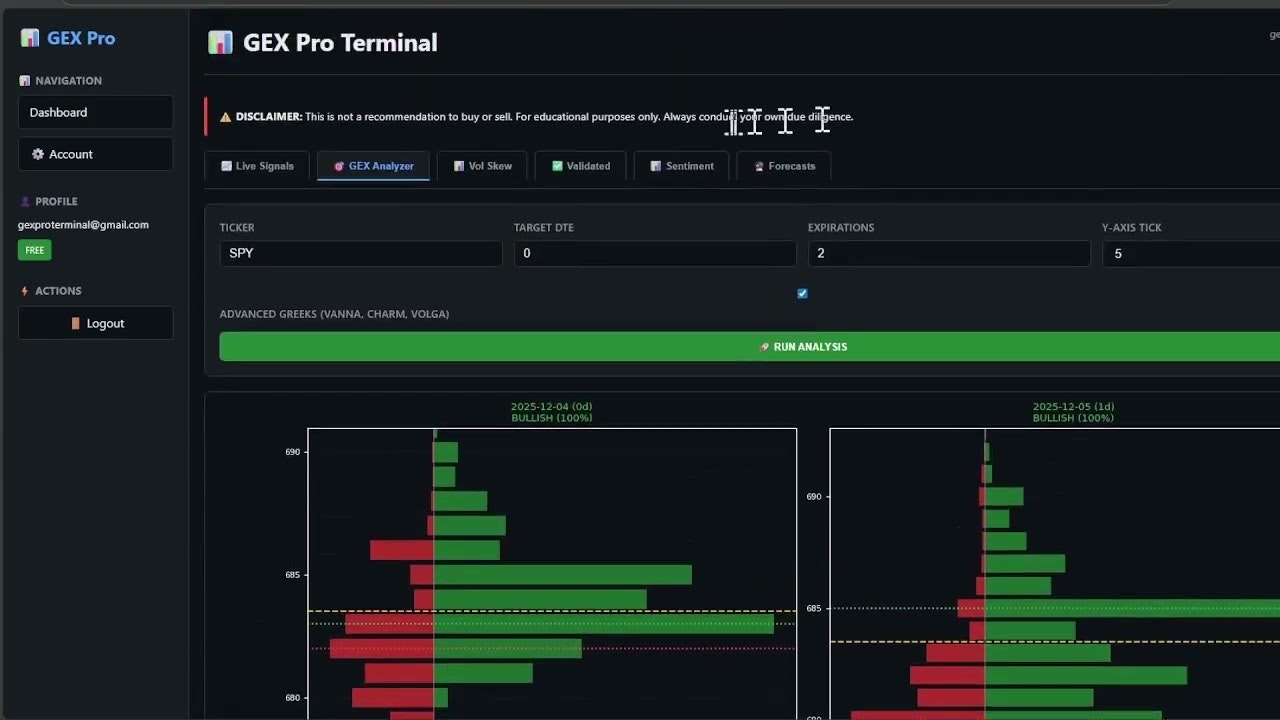Switch to the Vol Skew tab
The width and height of the screenshot is (1280, 720).
point(482,166)
